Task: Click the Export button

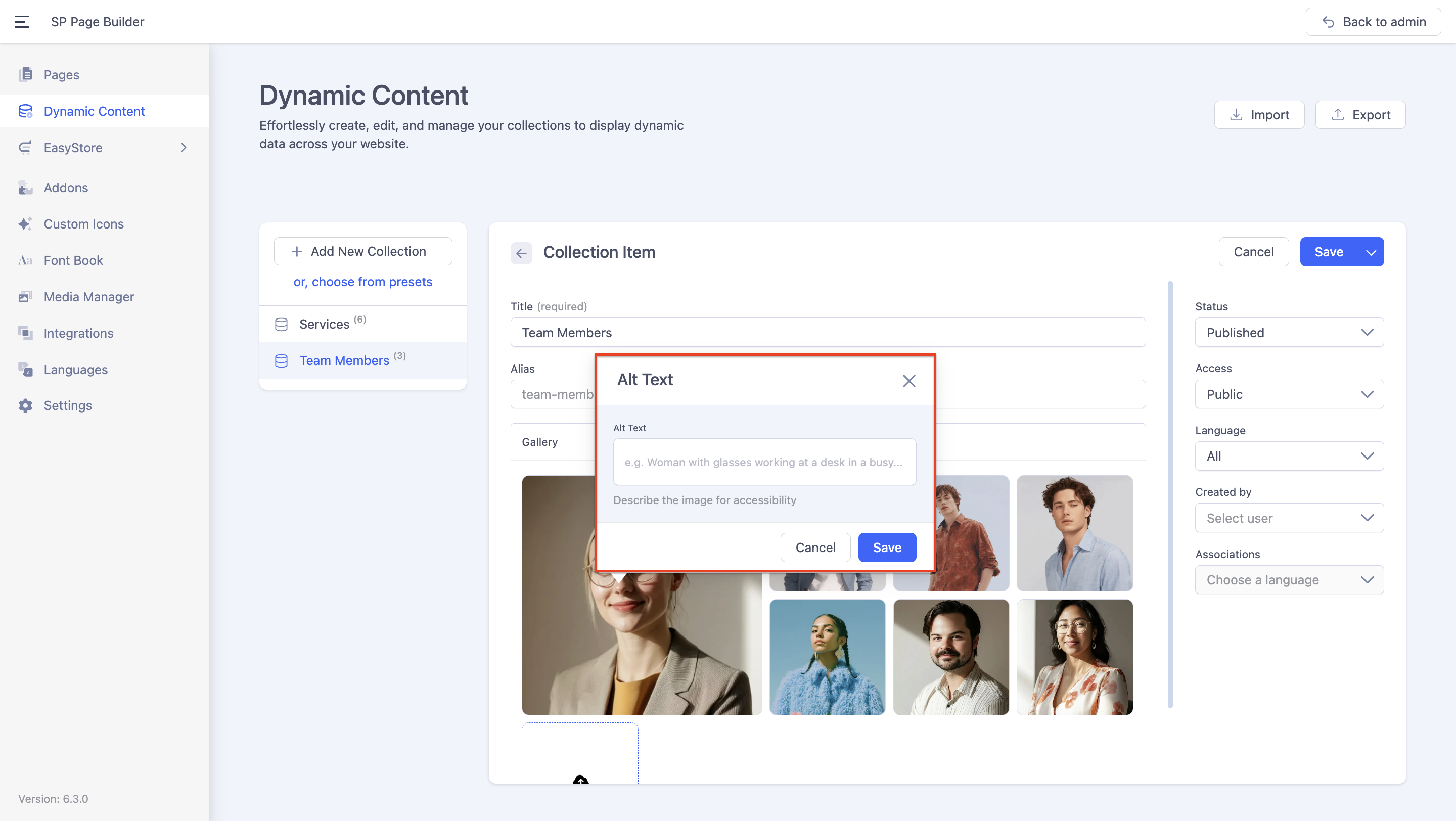Action: pyautogui.click(x=1359, y=115)
